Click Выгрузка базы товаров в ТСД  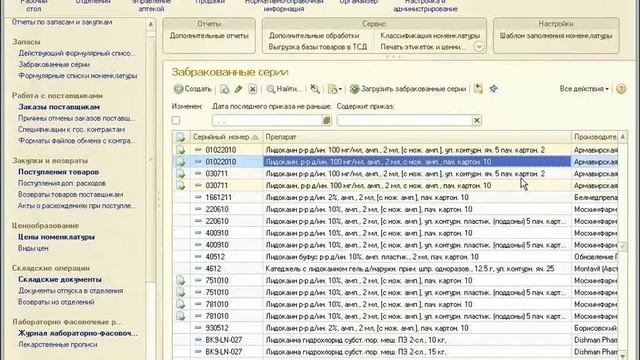point(318,47)
